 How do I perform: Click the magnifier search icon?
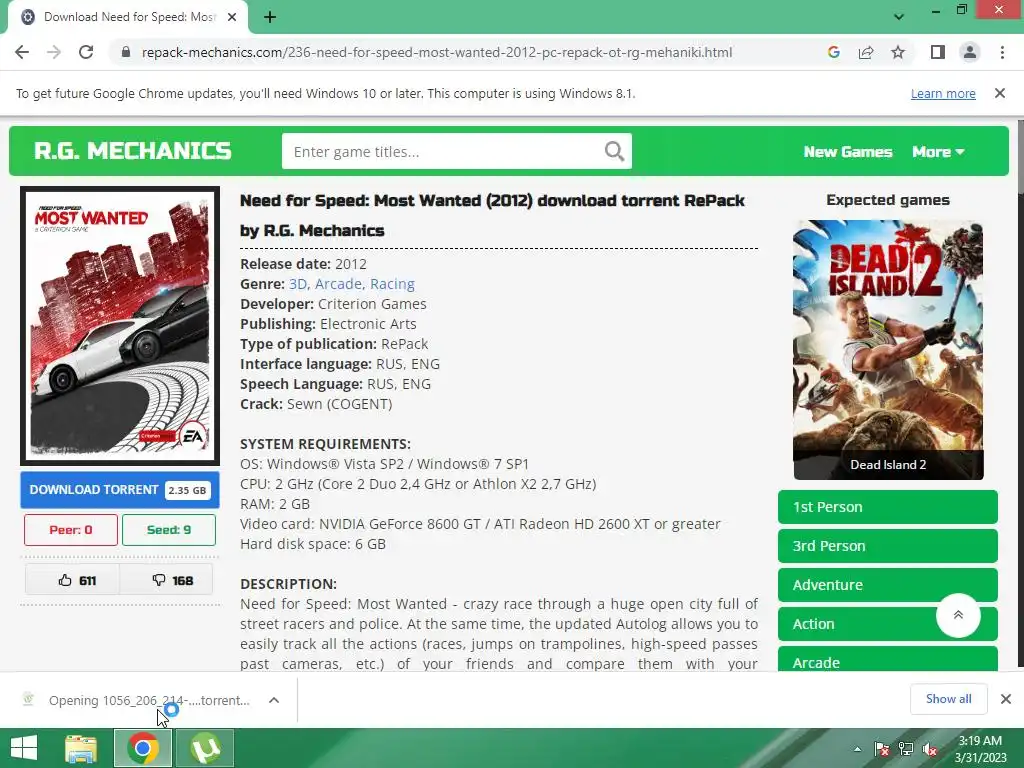(615, 152)
